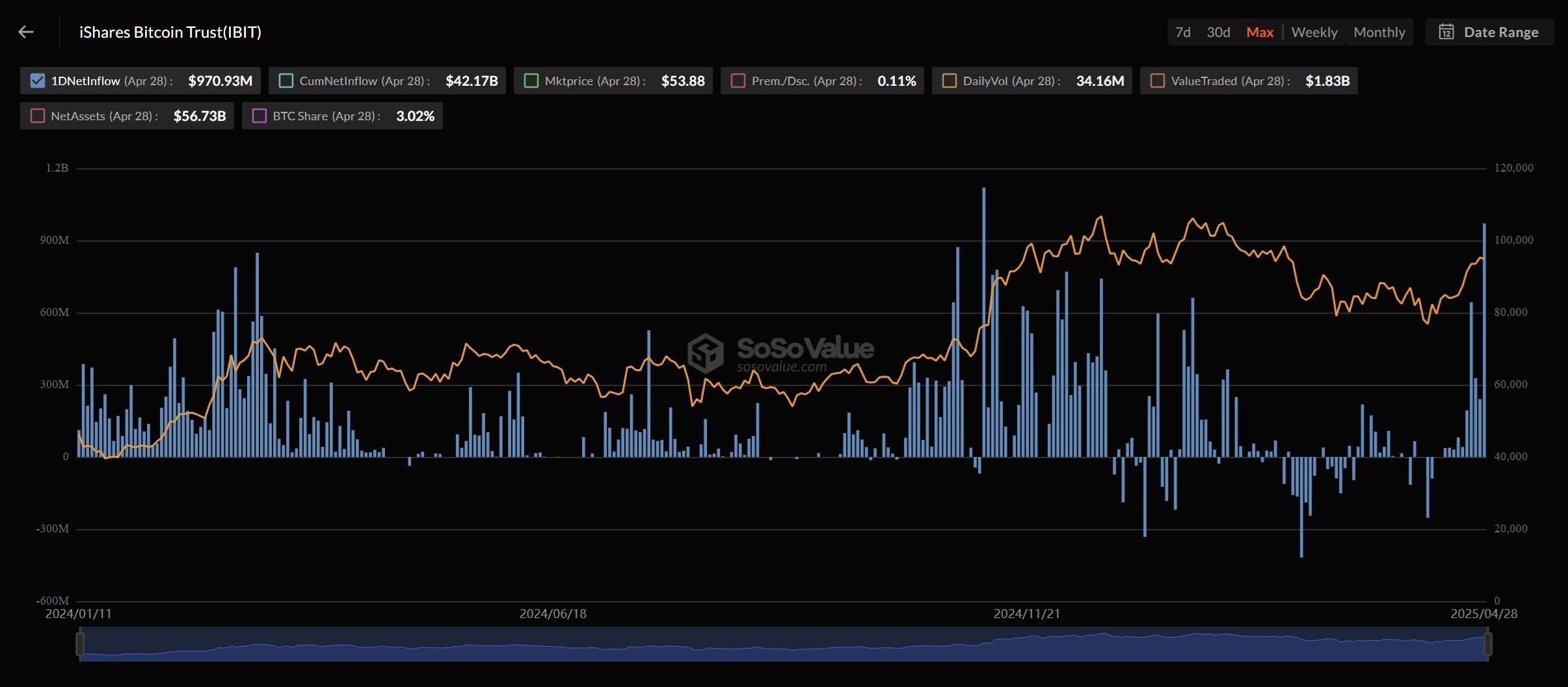This screenshot has height=687, width=1568.
Task: Check the ValueTraded checkbox
Action: 1158,81
